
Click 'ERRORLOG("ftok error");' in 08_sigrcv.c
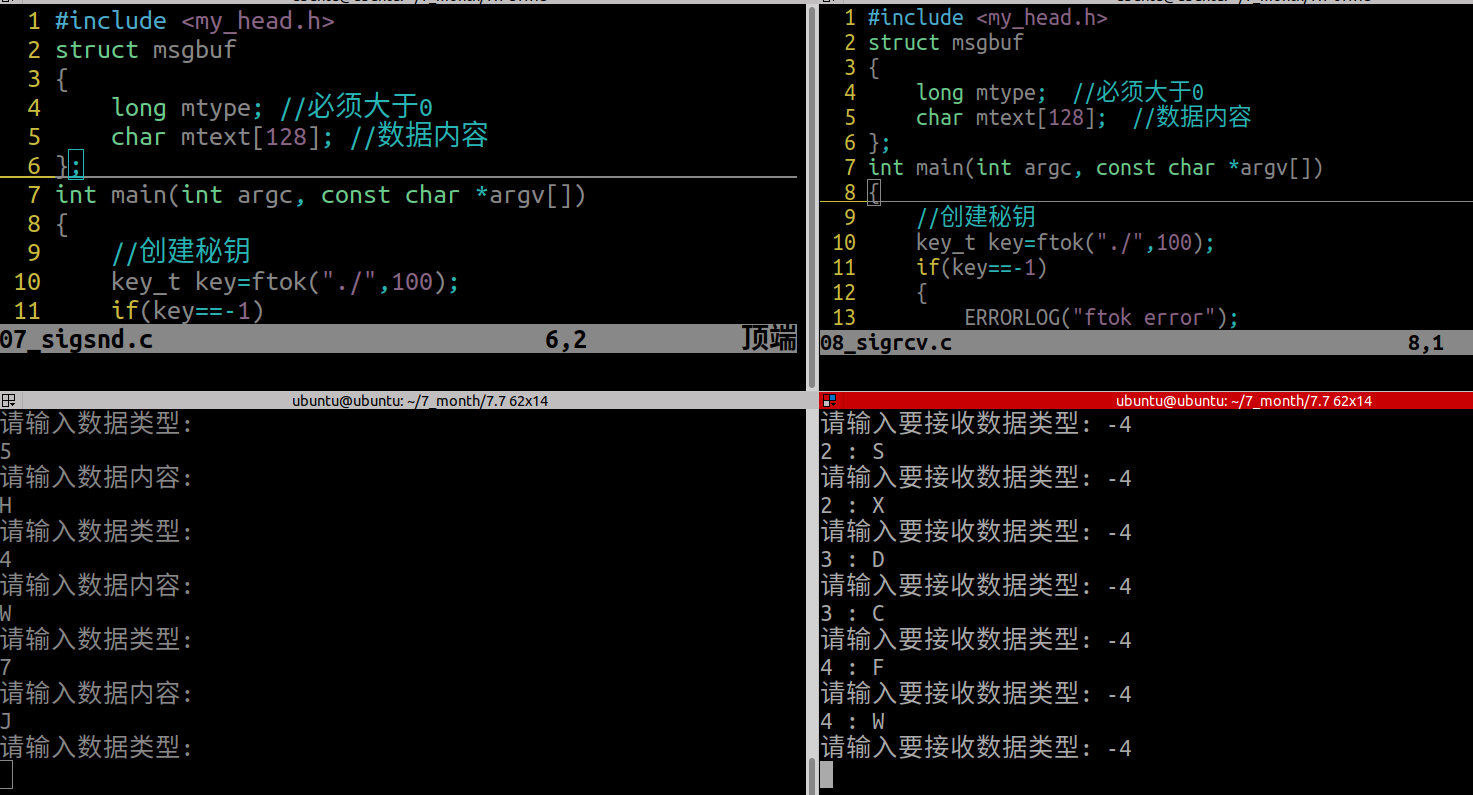pyautogui.click(x=1102, y=317)
